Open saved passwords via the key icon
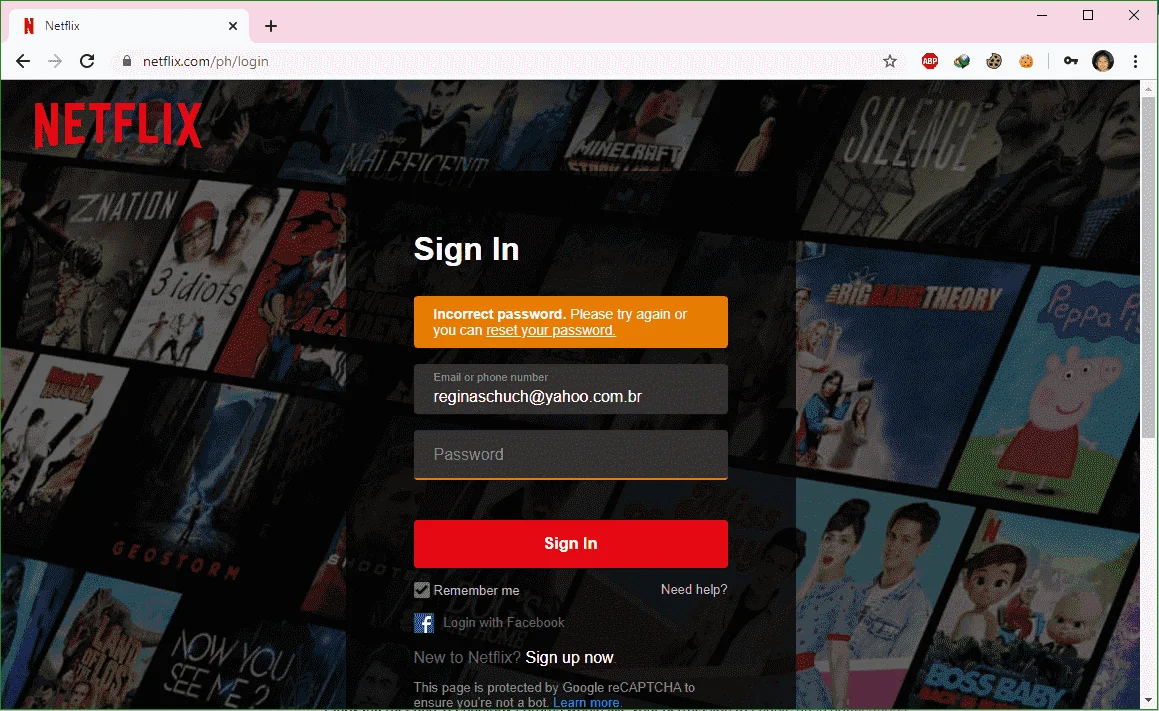This screenshot has width=1159, height=711. coord(1071,61)
